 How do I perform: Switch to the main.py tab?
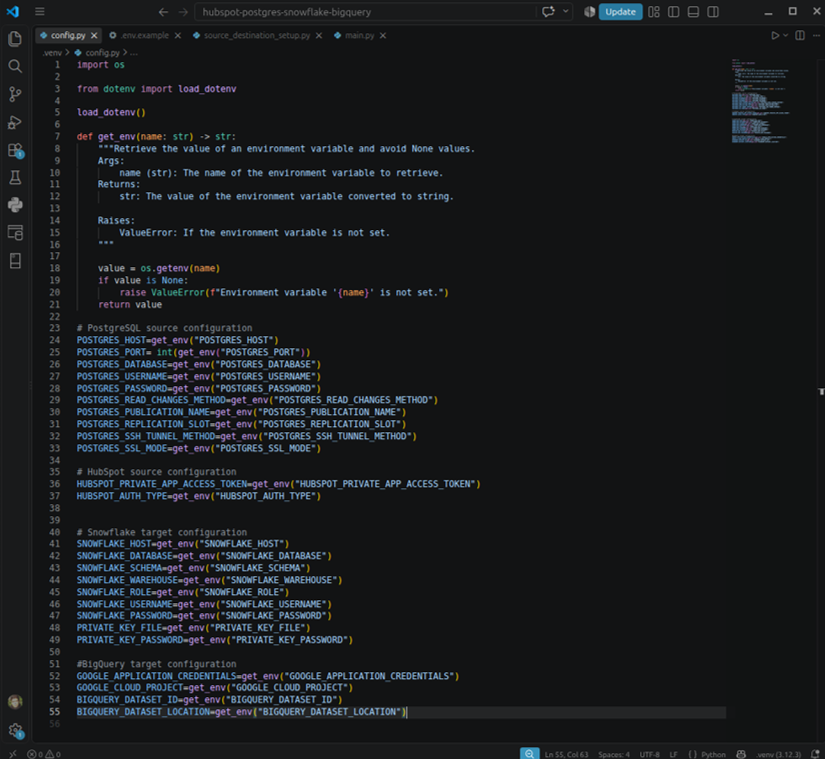click(x=359, y=35)
